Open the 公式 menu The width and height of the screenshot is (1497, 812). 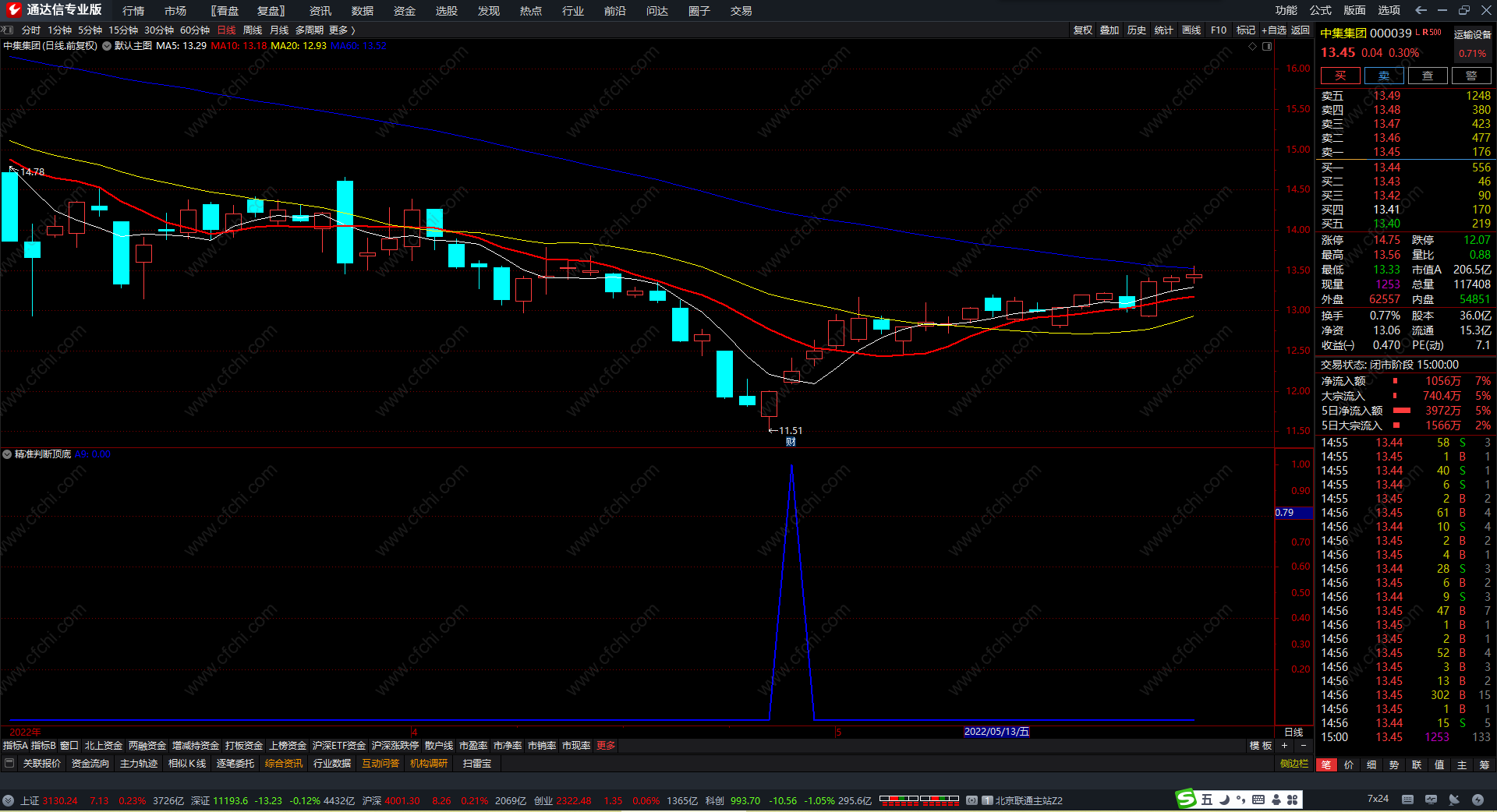(x=1321, y=10)
